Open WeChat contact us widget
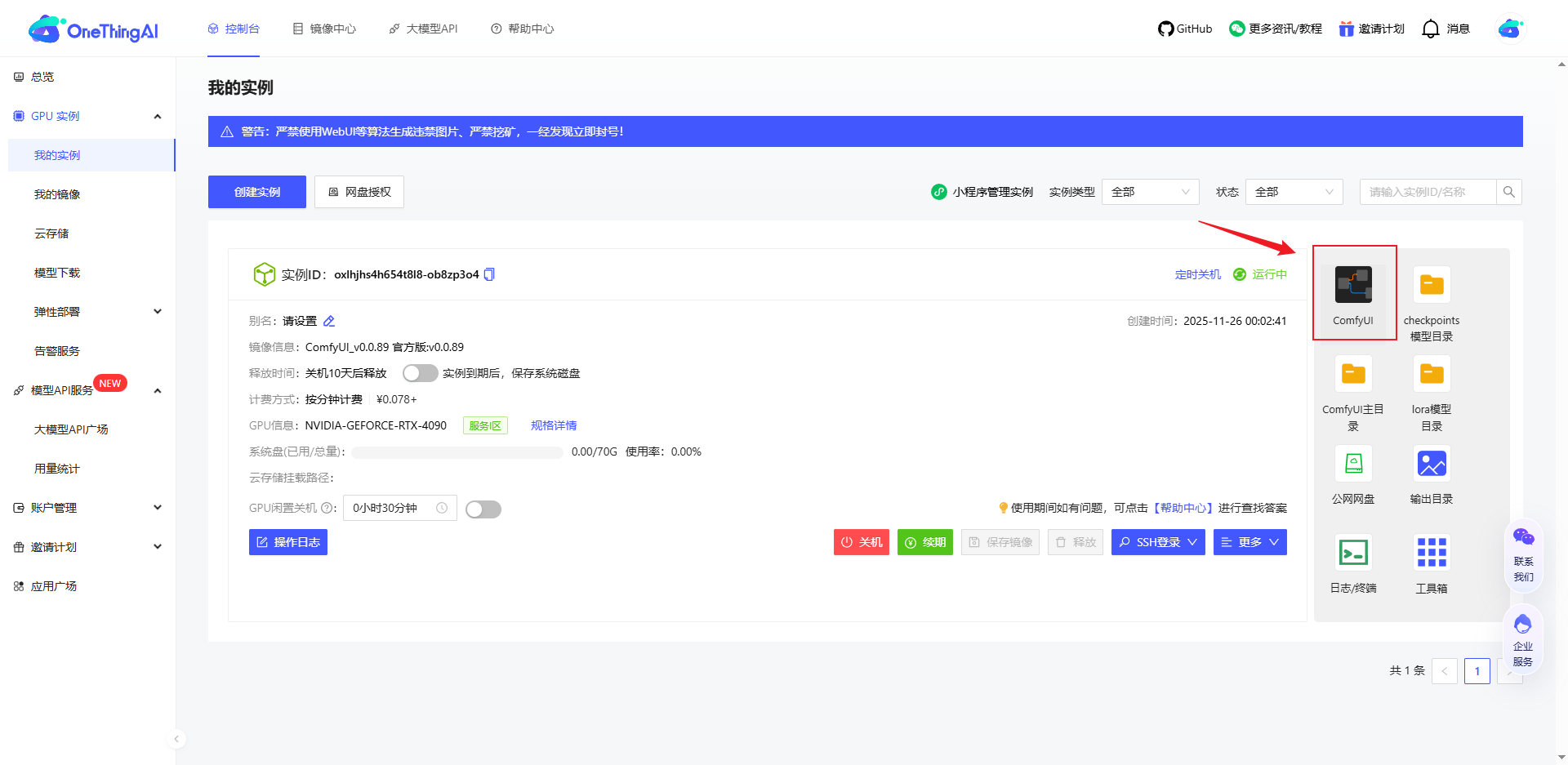 [1523, 555]
